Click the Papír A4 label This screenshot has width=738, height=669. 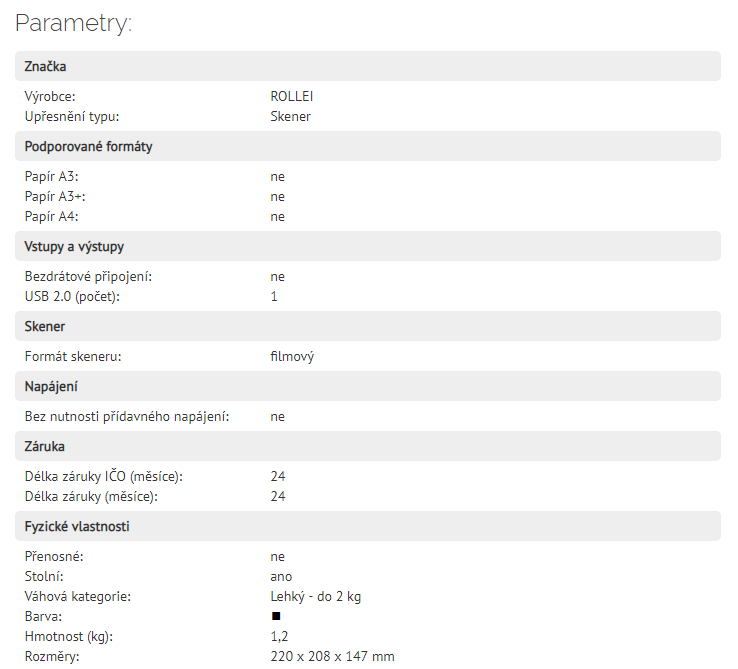(51, 216)
